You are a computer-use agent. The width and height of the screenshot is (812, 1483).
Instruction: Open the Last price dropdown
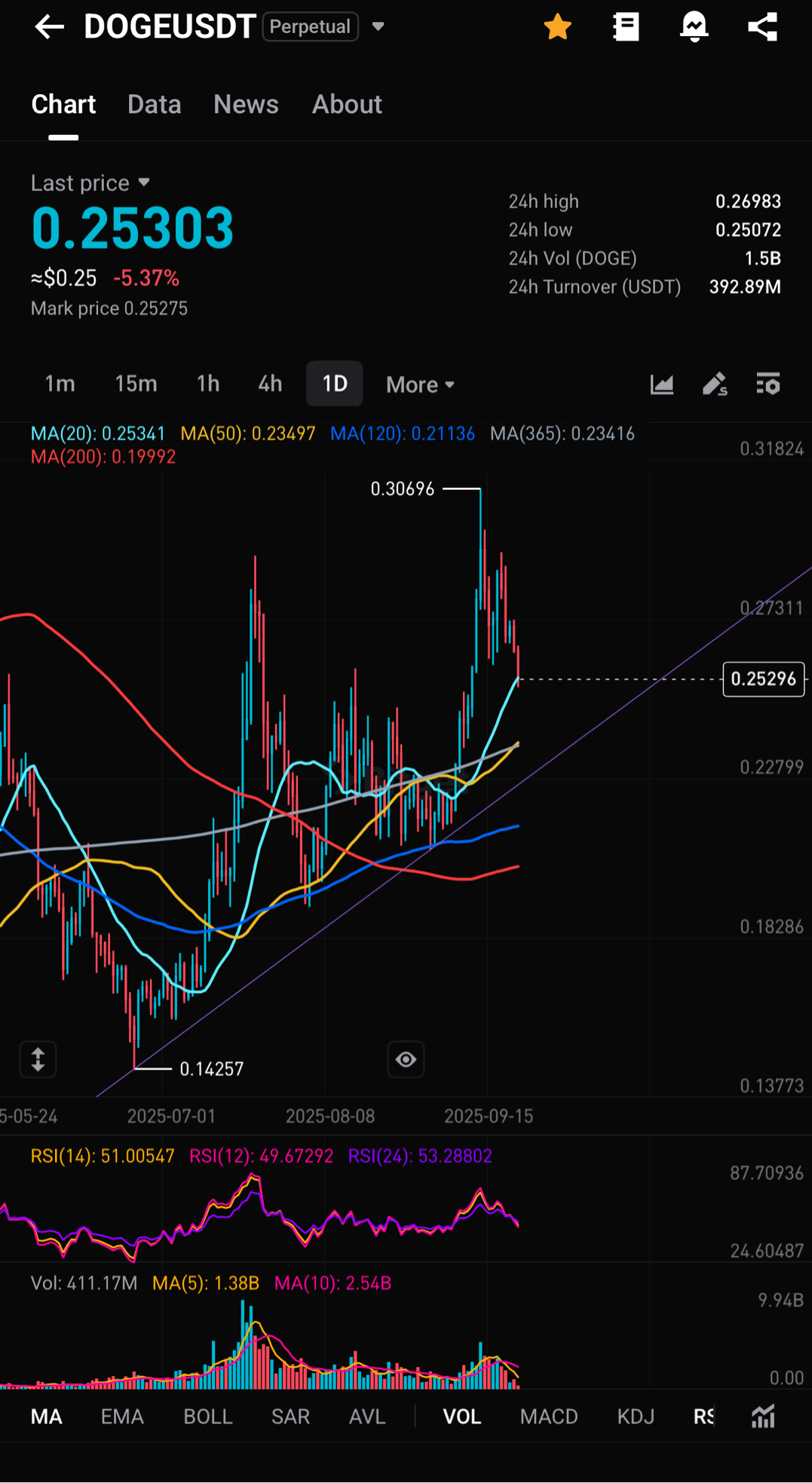pos(144,182)
